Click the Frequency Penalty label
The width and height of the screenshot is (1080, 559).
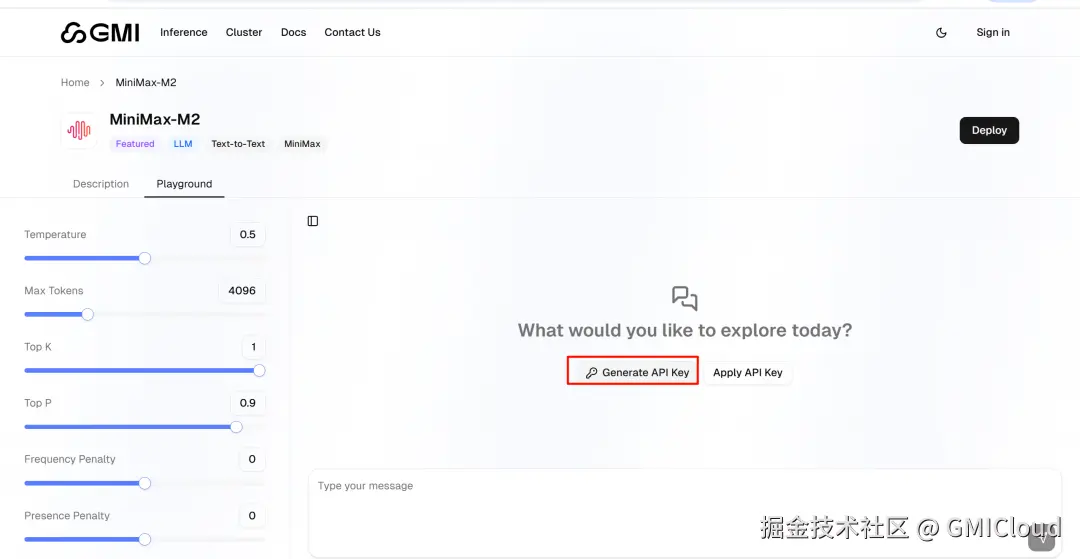tap(70, 459)
